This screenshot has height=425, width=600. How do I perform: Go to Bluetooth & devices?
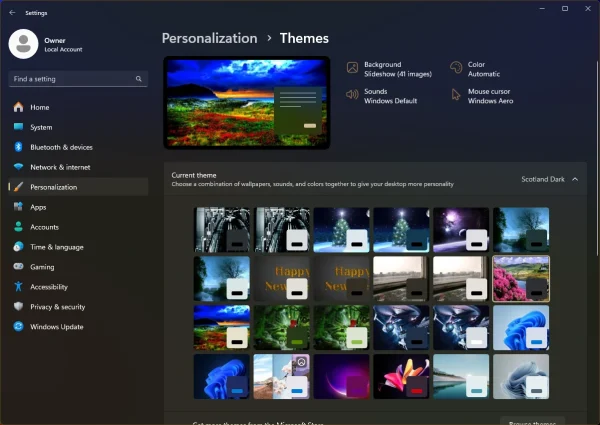[x=78, y=147]
